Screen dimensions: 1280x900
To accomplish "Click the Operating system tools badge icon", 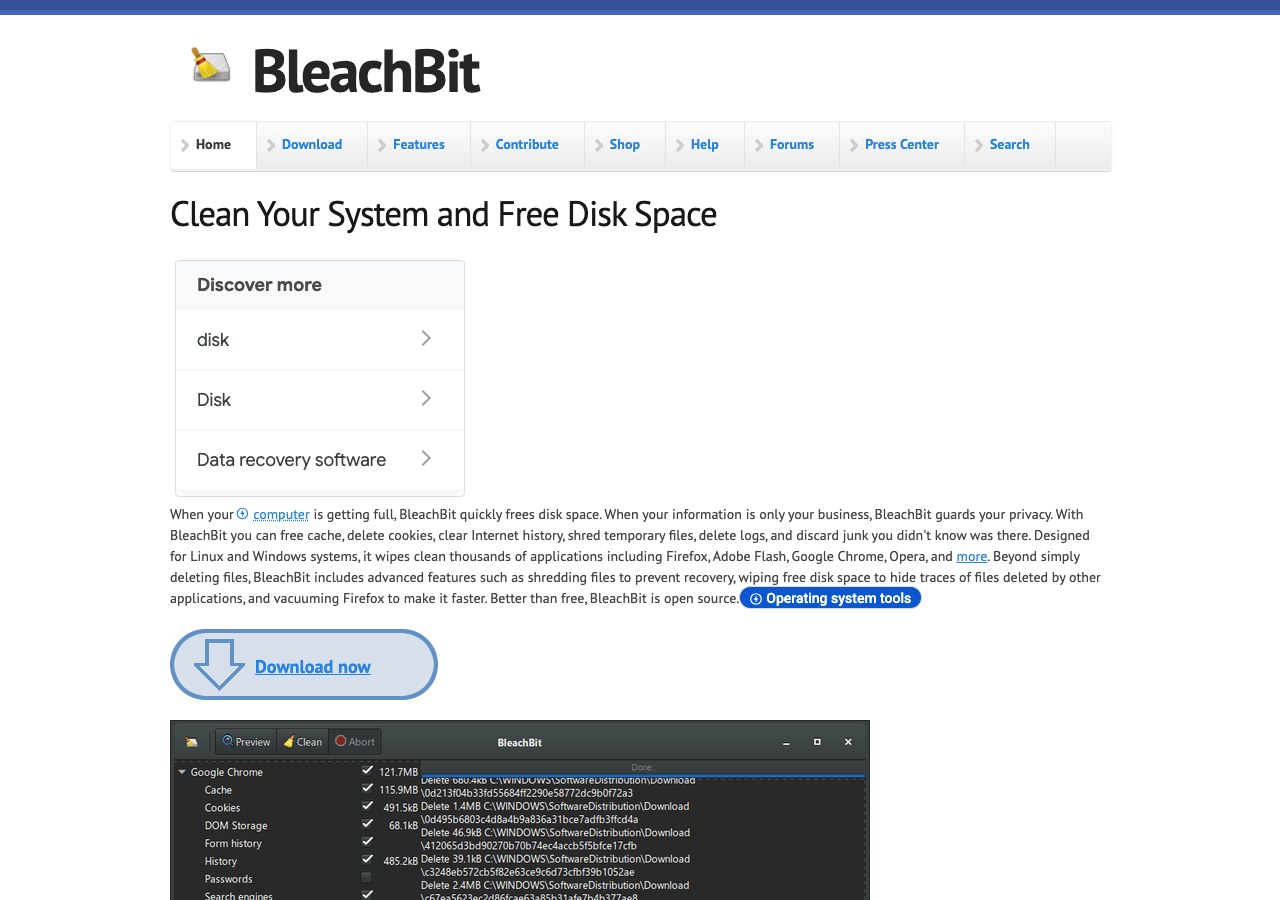I will pyautogui.click(x=756, y=598).
